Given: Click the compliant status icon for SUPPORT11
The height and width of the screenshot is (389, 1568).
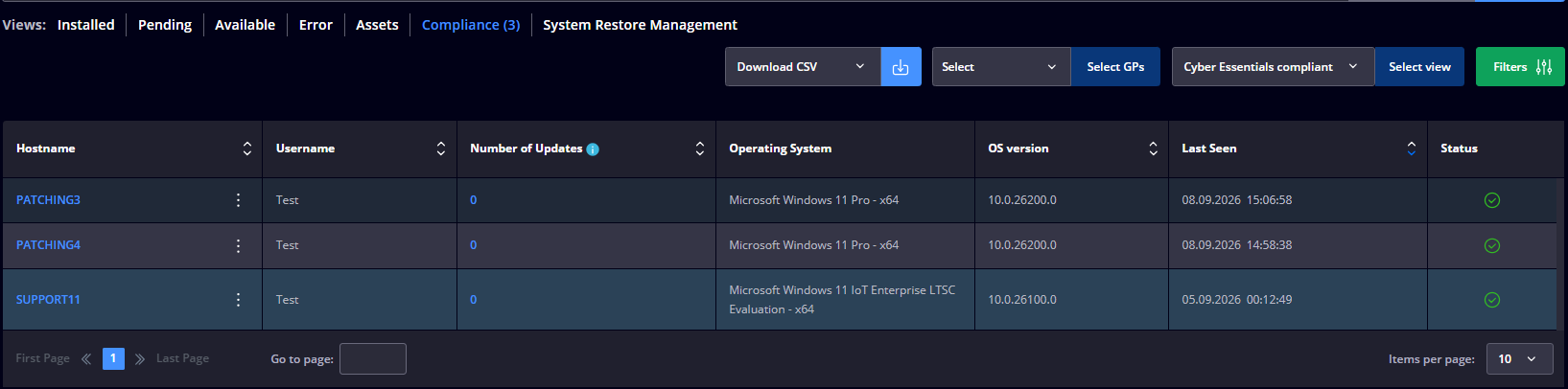Looking at the screenshot, I should (1492, 300).
